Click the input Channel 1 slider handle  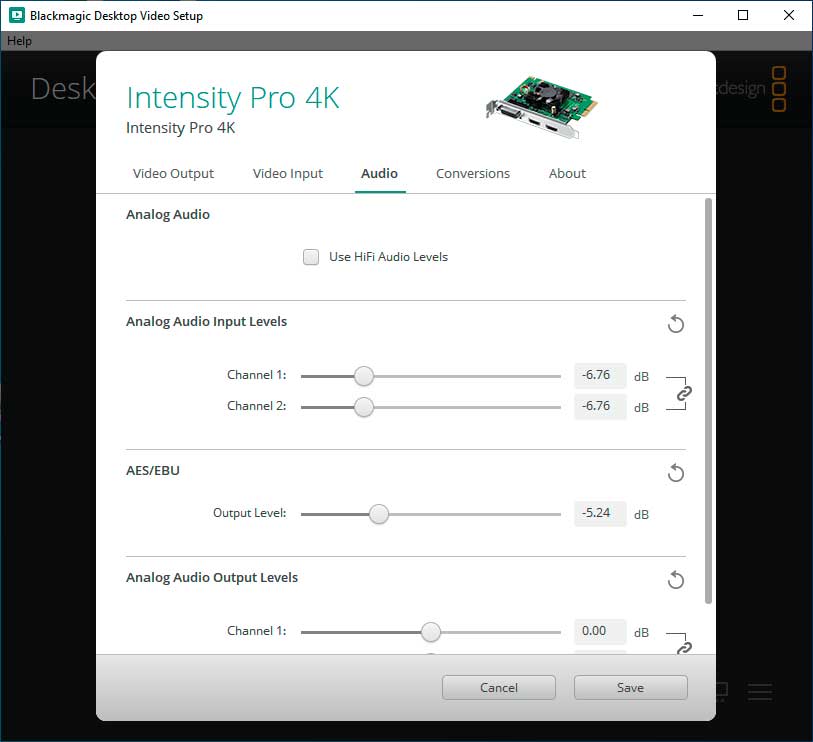[364, 376]
